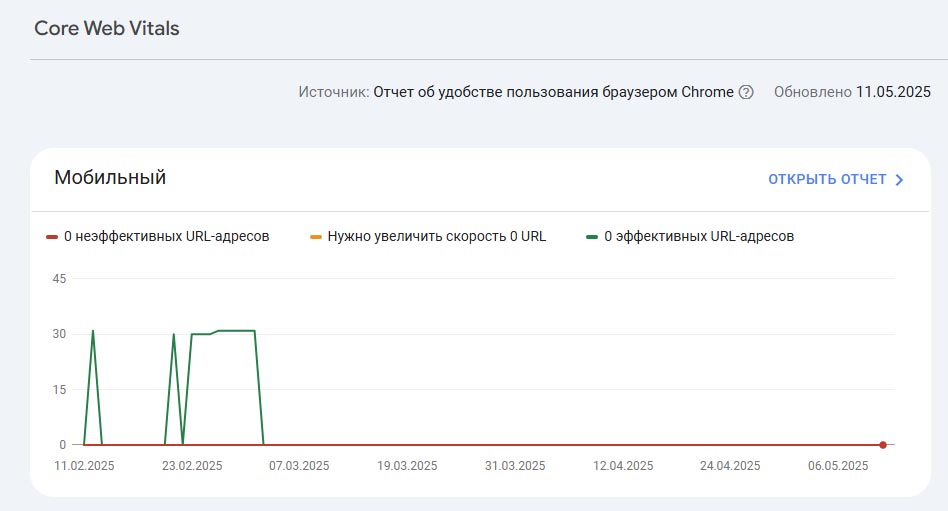Click the first green spike peak near 11.02.2025
This screenshot has height=511, width=948.
(x=93, y=331)
